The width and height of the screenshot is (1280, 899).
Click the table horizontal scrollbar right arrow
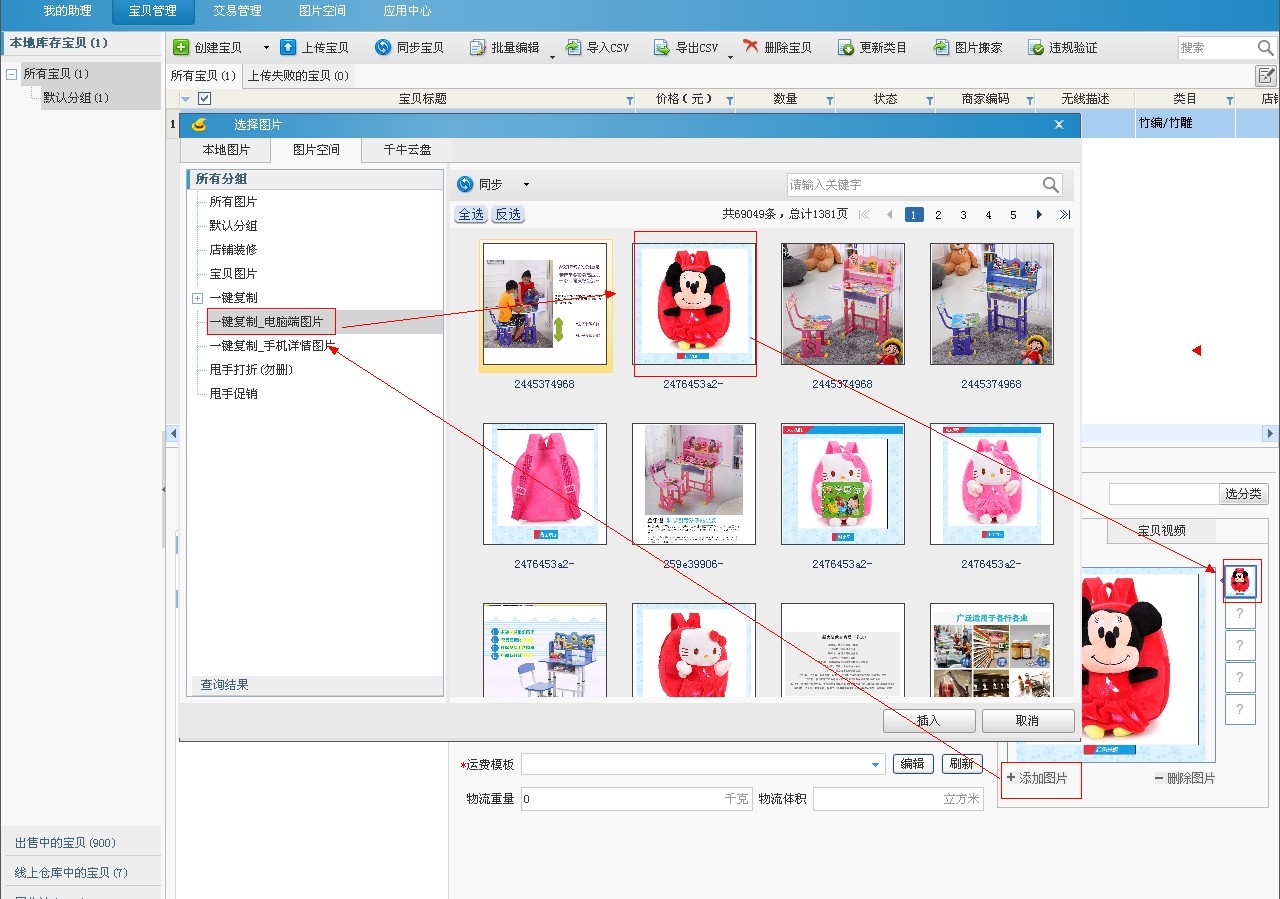pyautogui.click(x=1270, y=434)
